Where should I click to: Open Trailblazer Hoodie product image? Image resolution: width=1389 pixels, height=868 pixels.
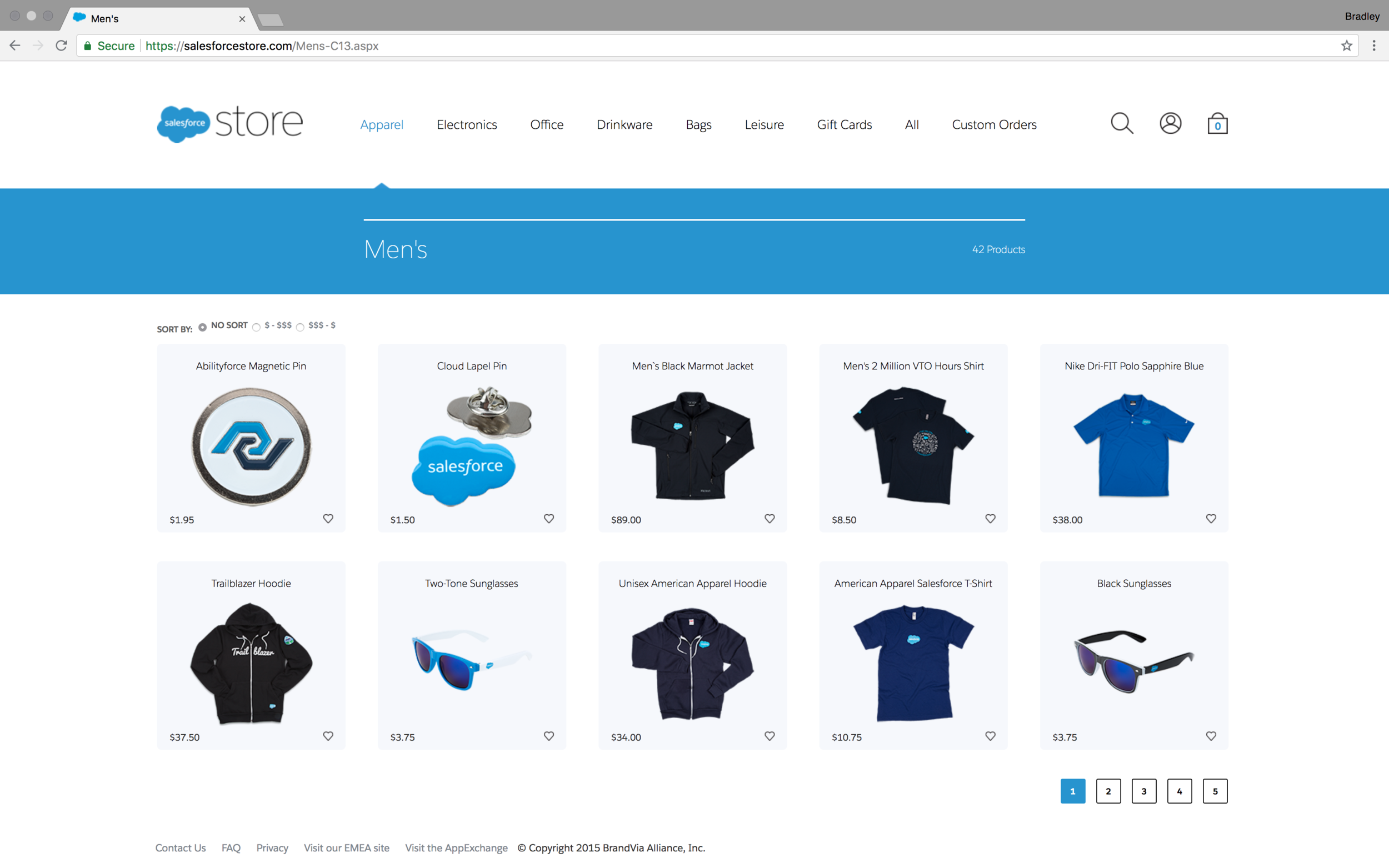(251, 663)
